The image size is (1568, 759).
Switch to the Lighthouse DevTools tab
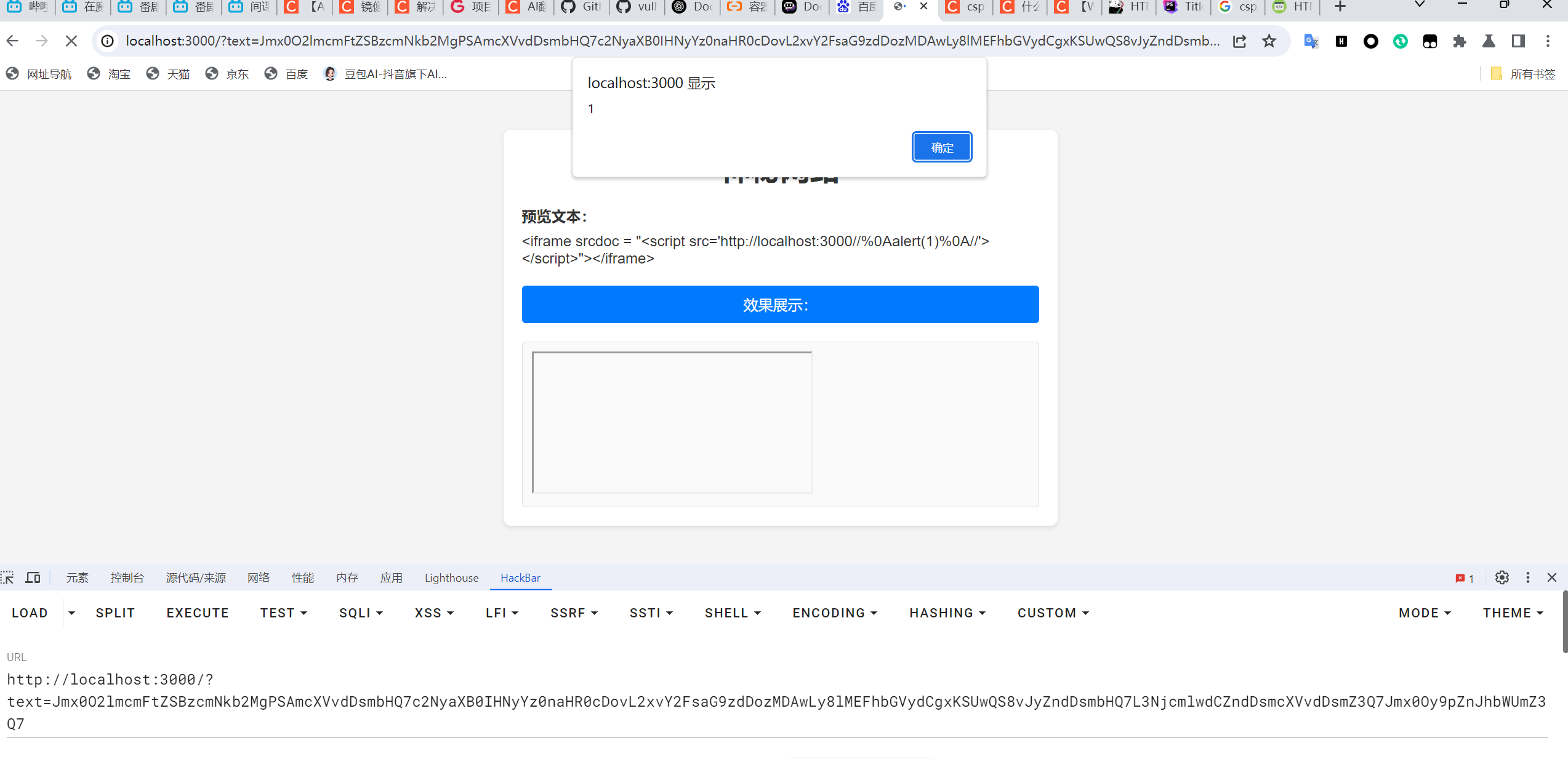point(451,577)
